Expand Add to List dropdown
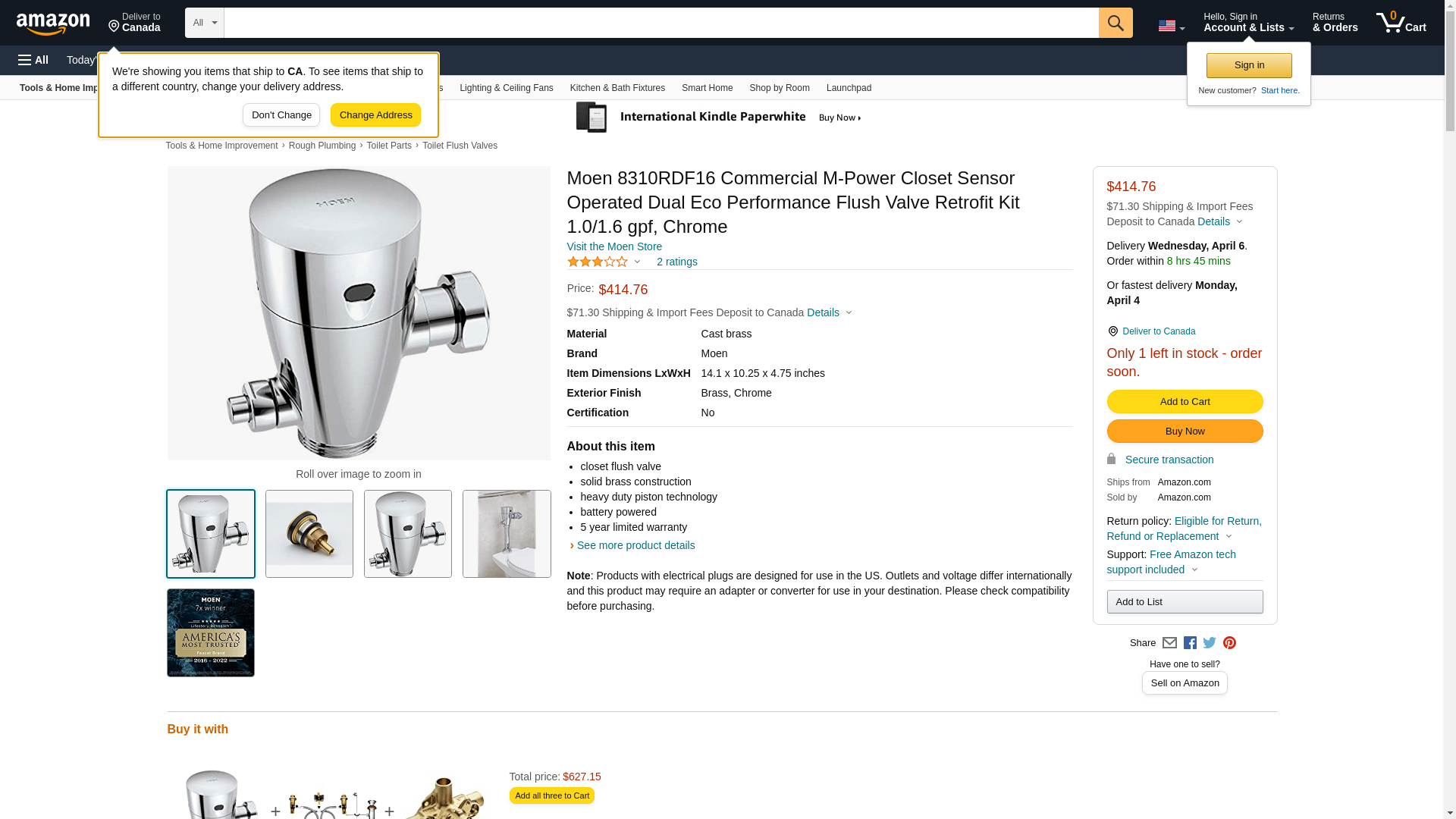The height and width of the screenshot is (819, 1456). 1185,602
